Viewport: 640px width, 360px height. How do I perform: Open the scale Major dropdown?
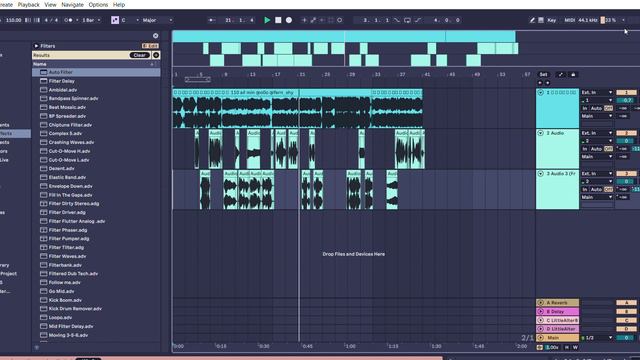click(157, 20)
